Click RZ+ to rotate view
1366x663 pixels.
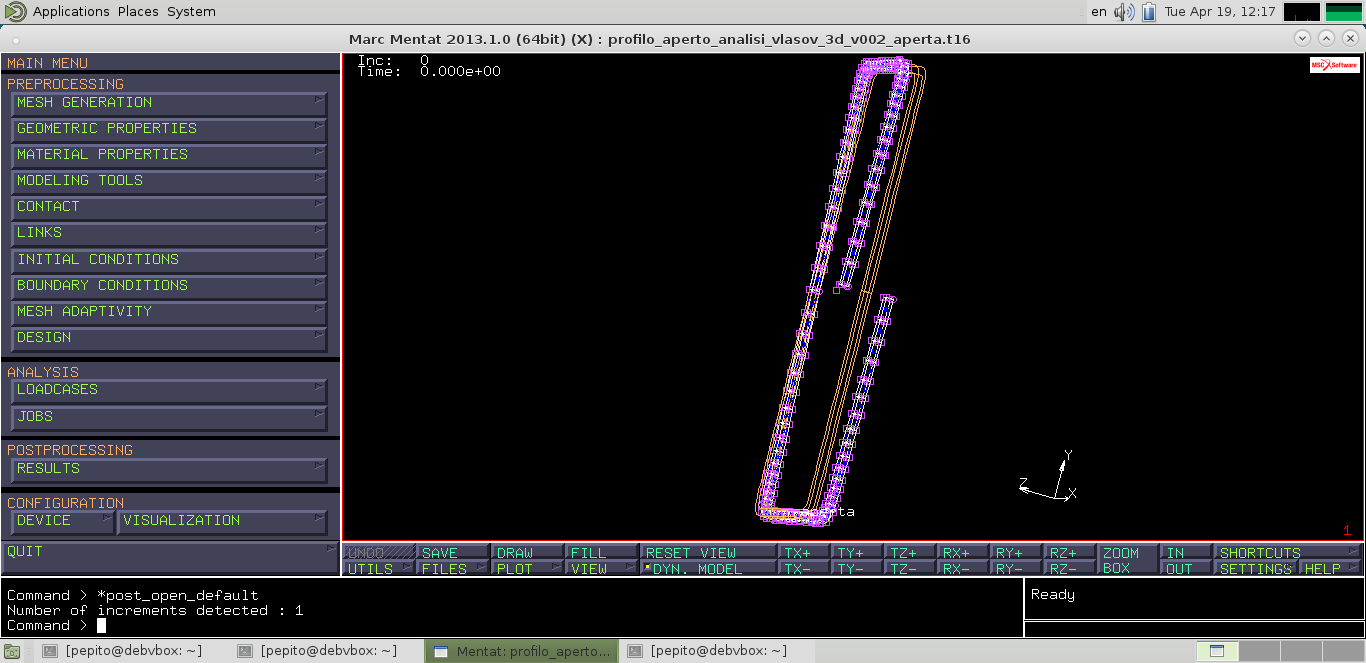coord(1070,552)
